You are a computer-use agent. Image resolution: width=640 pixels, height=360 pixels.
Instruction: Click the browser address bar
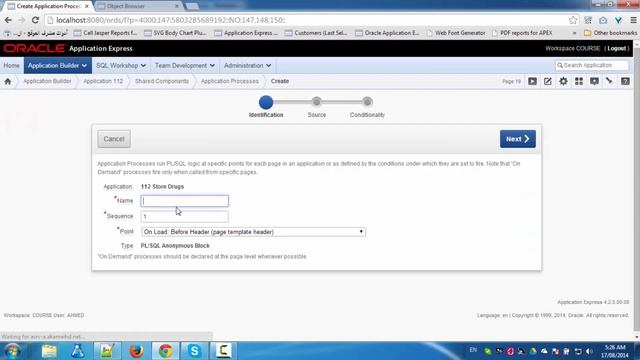pyautogui.click(x=306, y=20)
